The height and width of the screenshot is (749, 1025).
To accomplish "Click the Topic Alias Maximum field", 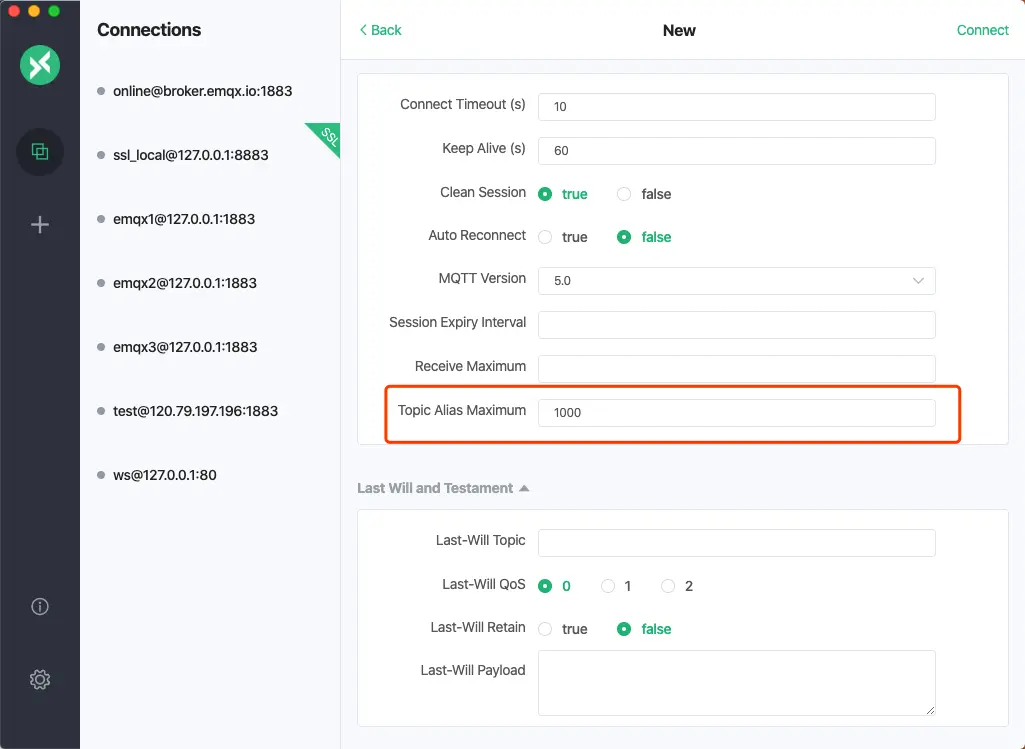I will pyautogui.click(x=736, y=412).
